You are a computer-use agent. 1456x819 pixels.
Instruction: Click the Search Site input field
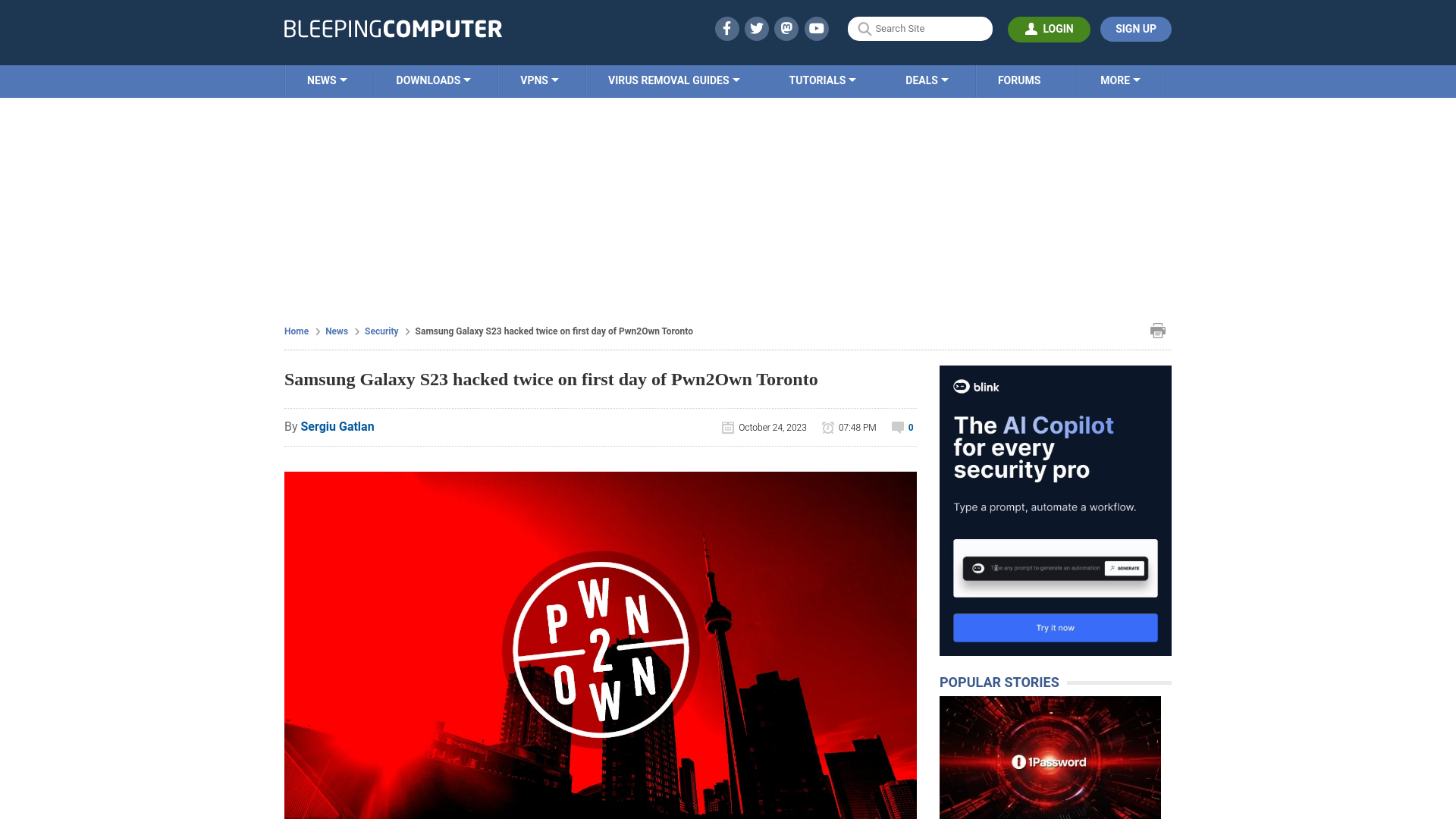pos(920,28)
